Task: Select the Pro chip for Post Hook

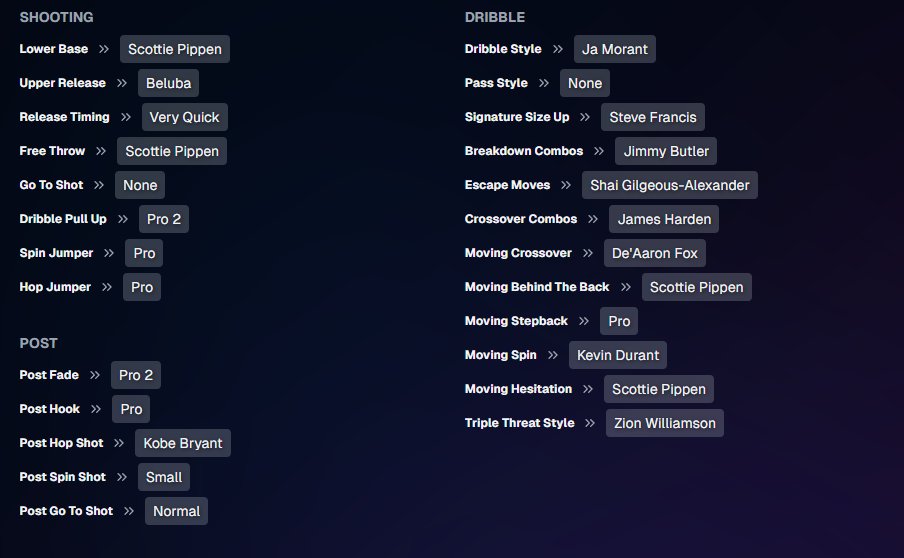Action: tap(131, 409)
